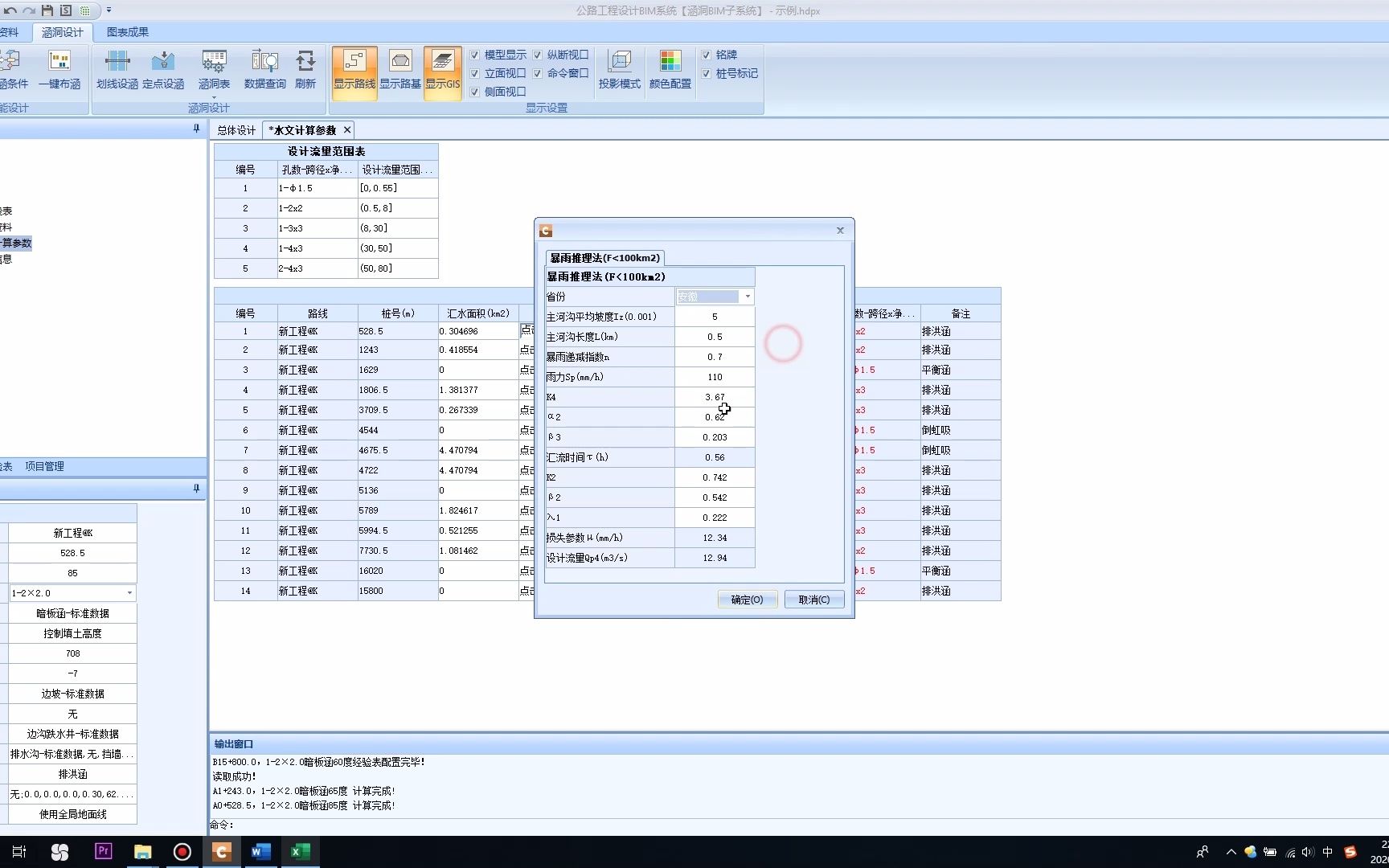This screenshot has width=1389, height=868.
Task: Switch to the 图表成果 ribbon tab
Action: (126, 32)
